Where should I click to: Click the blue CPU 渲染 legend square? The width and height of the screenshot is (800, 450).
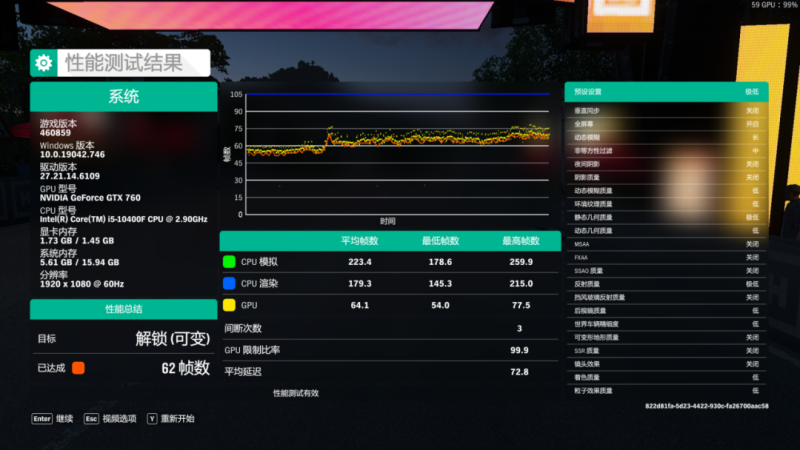pos(229,283)
